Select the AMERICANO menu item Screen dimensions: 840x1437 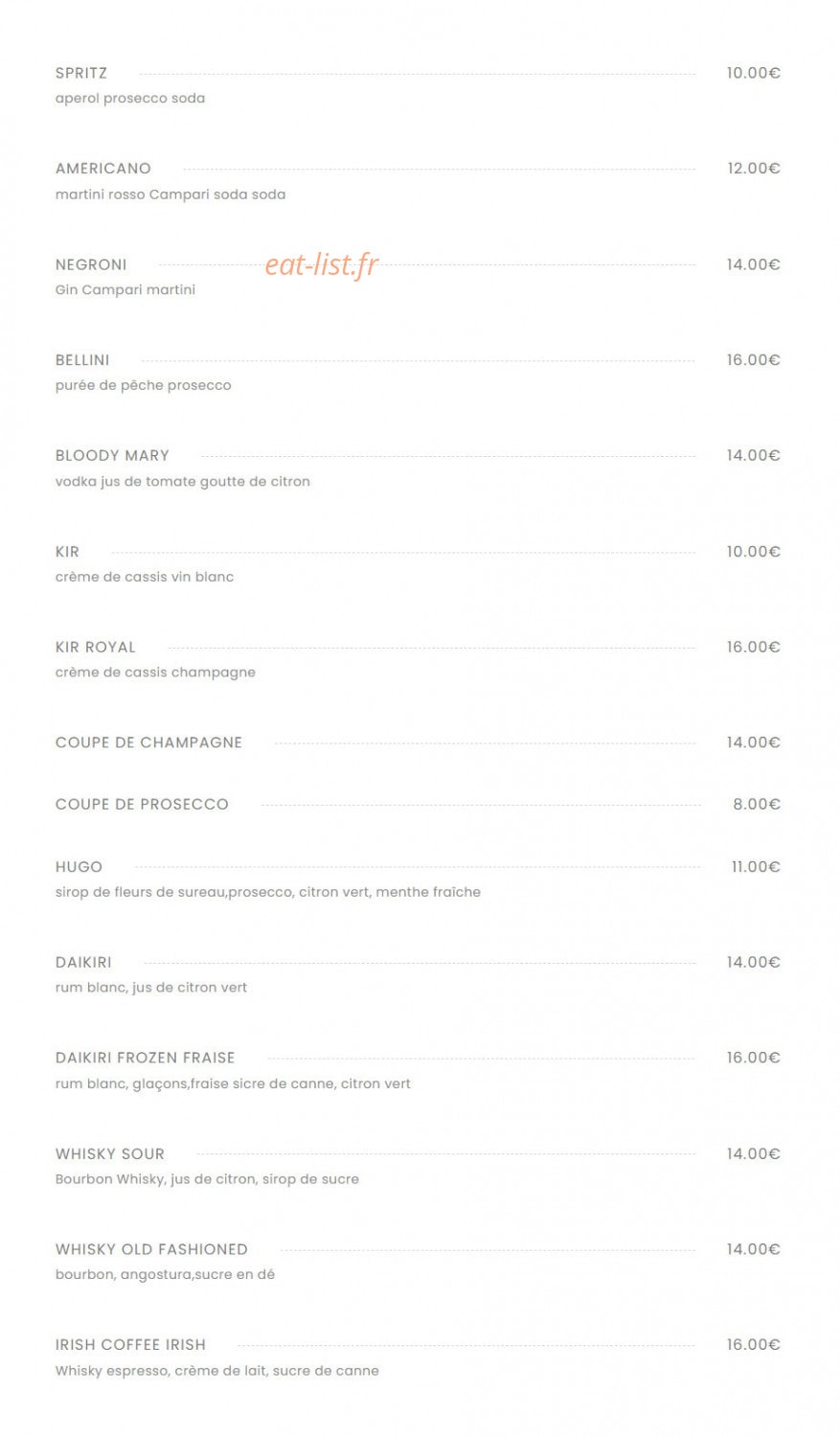pyautogui.click(x=103, y=169)
